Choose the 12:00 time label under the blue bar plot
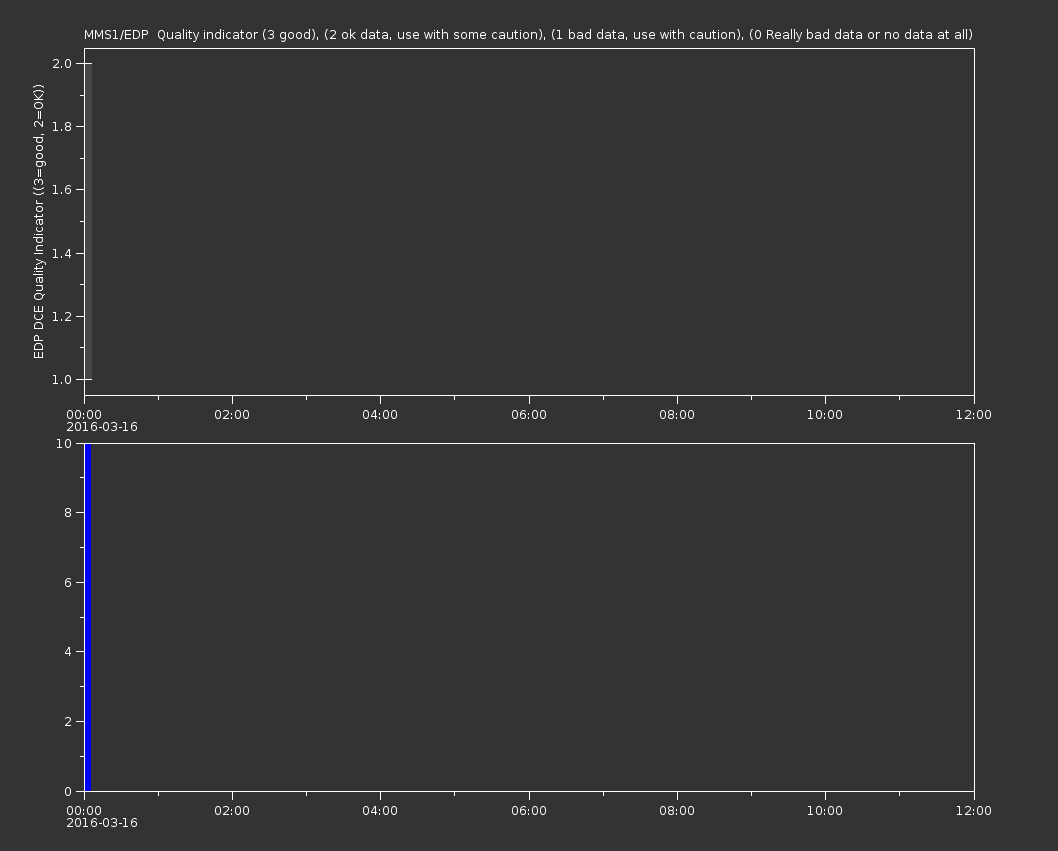 pyautogui.click(x=974, y=811)
